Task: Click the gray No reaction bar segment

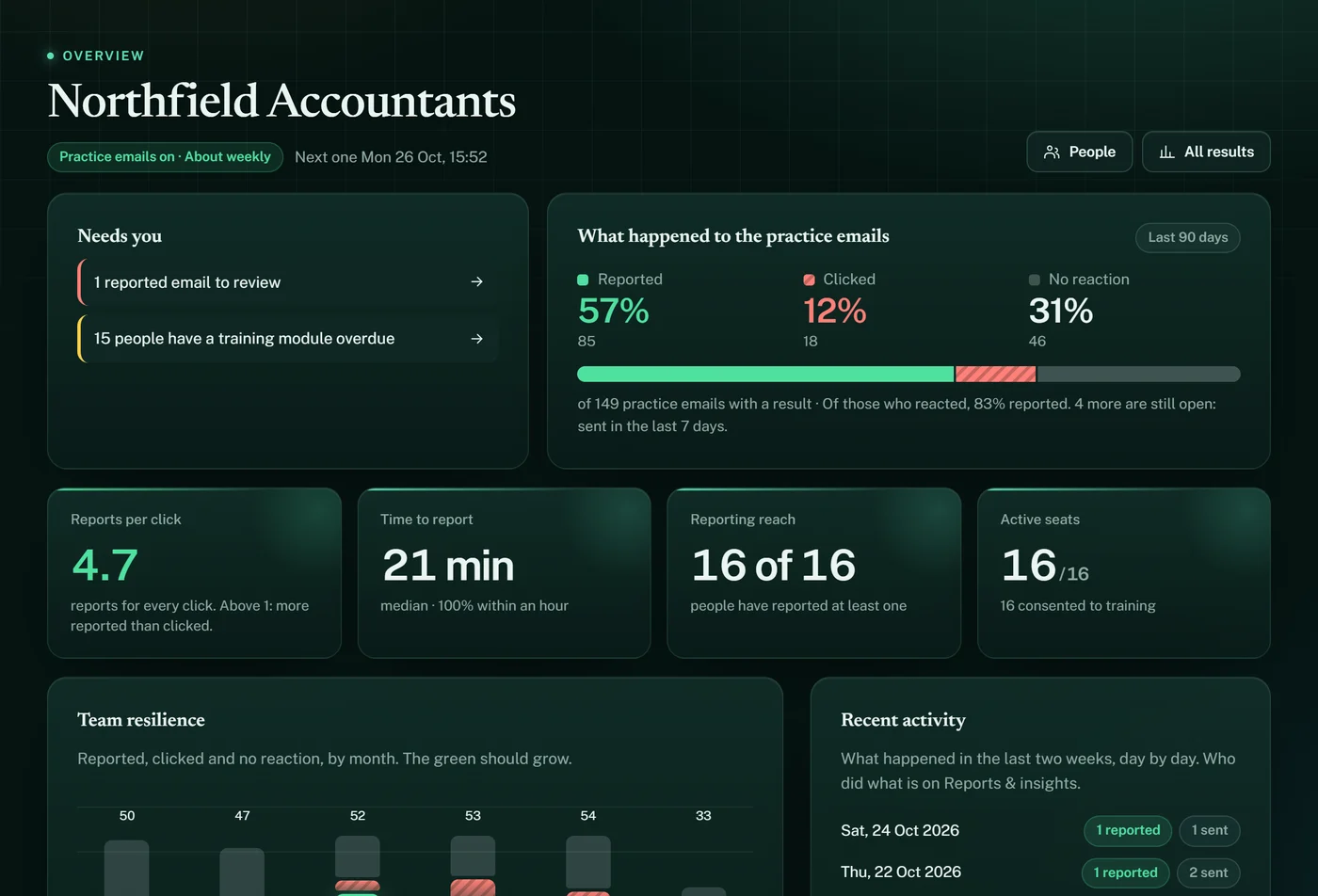Action: point(1139,374)
